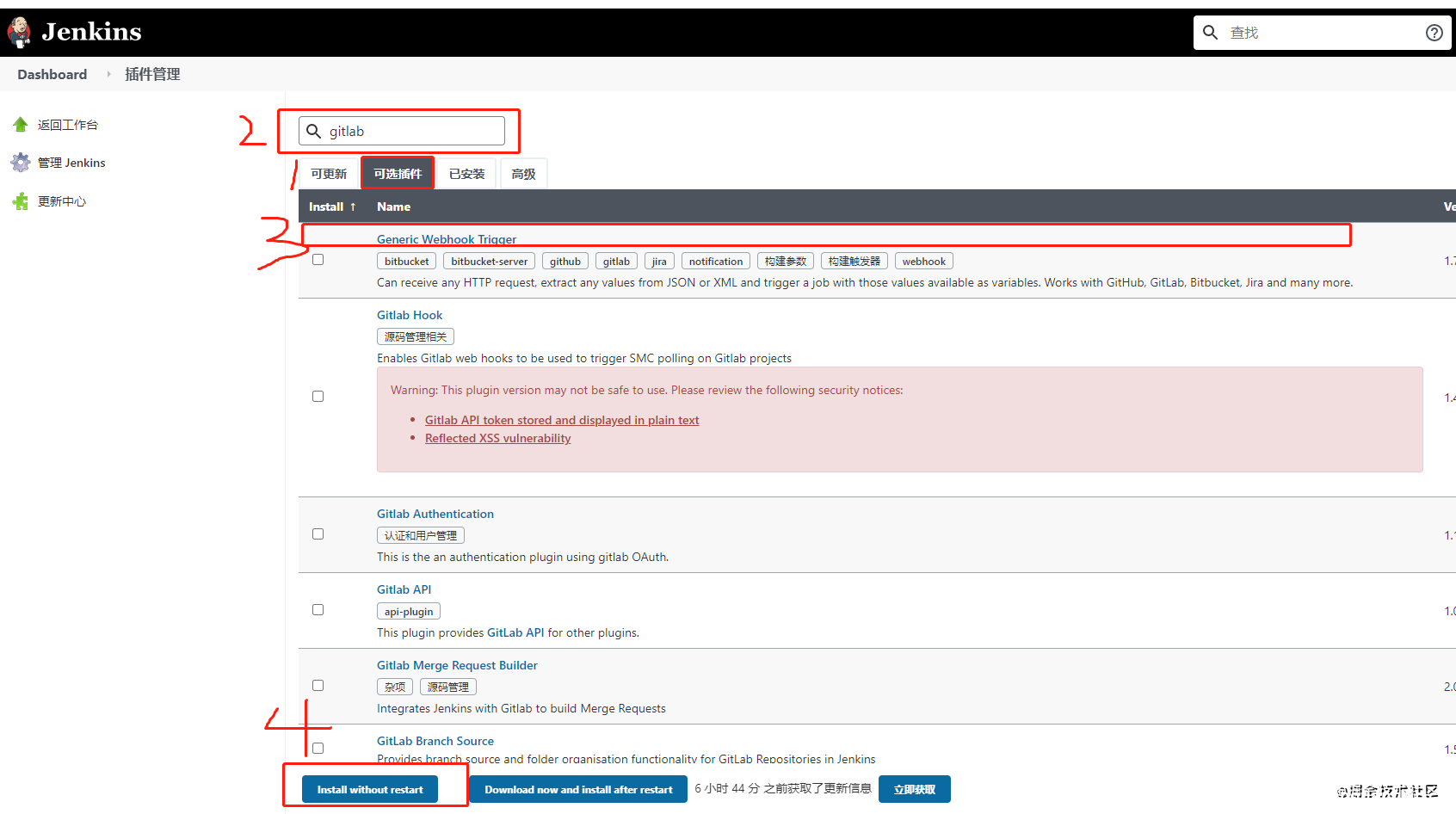This screenshot has height=814, width=1456.
Task: Select the gear icon for 管理 Jenkins
Action: click(20, 162)
